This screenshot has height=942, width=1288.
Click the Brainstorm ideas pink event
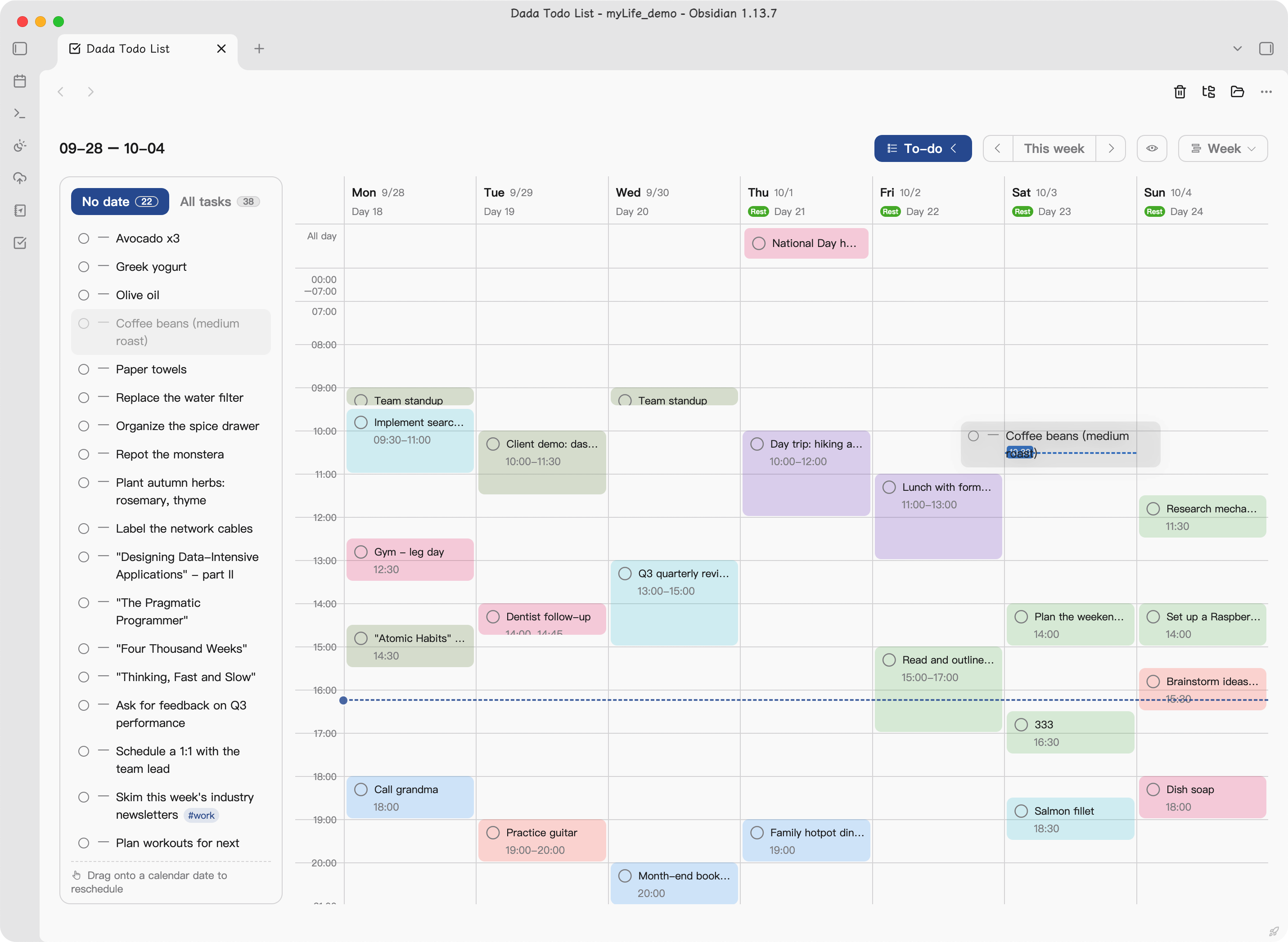tap(1202, 689)
